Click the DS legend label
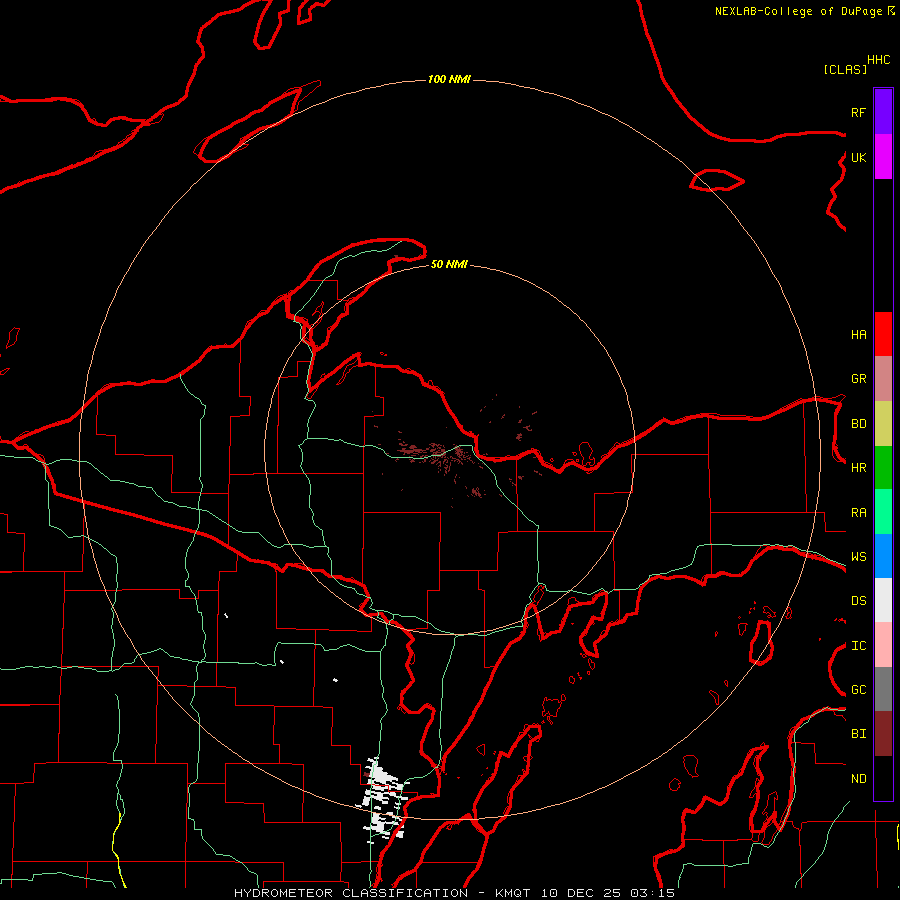Screen dimensions: 900x900 858,601
